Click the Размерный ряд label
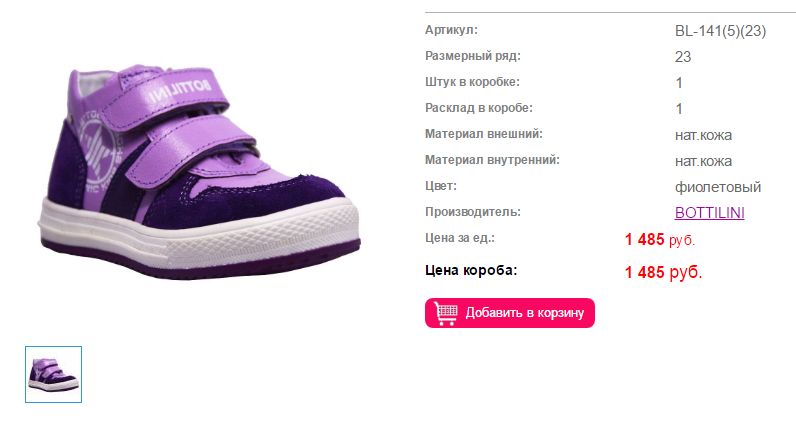The width and height of the screenshot is (796, 422). [473, 56]
